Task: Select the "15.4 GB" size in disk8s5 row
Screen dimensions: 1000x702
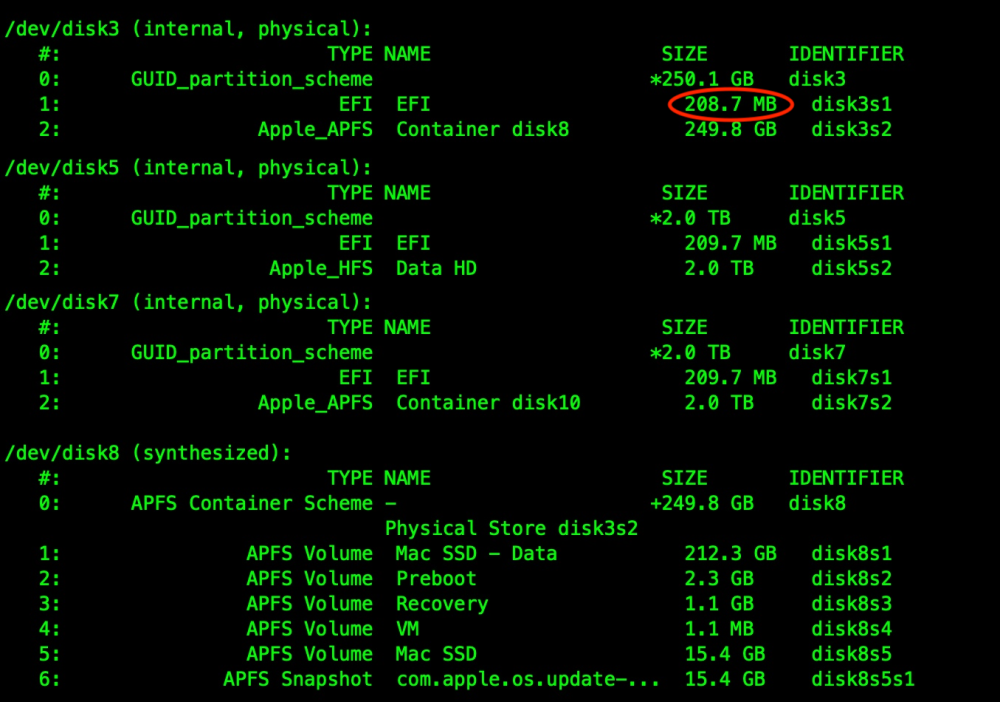Action: tap(724, 654)
